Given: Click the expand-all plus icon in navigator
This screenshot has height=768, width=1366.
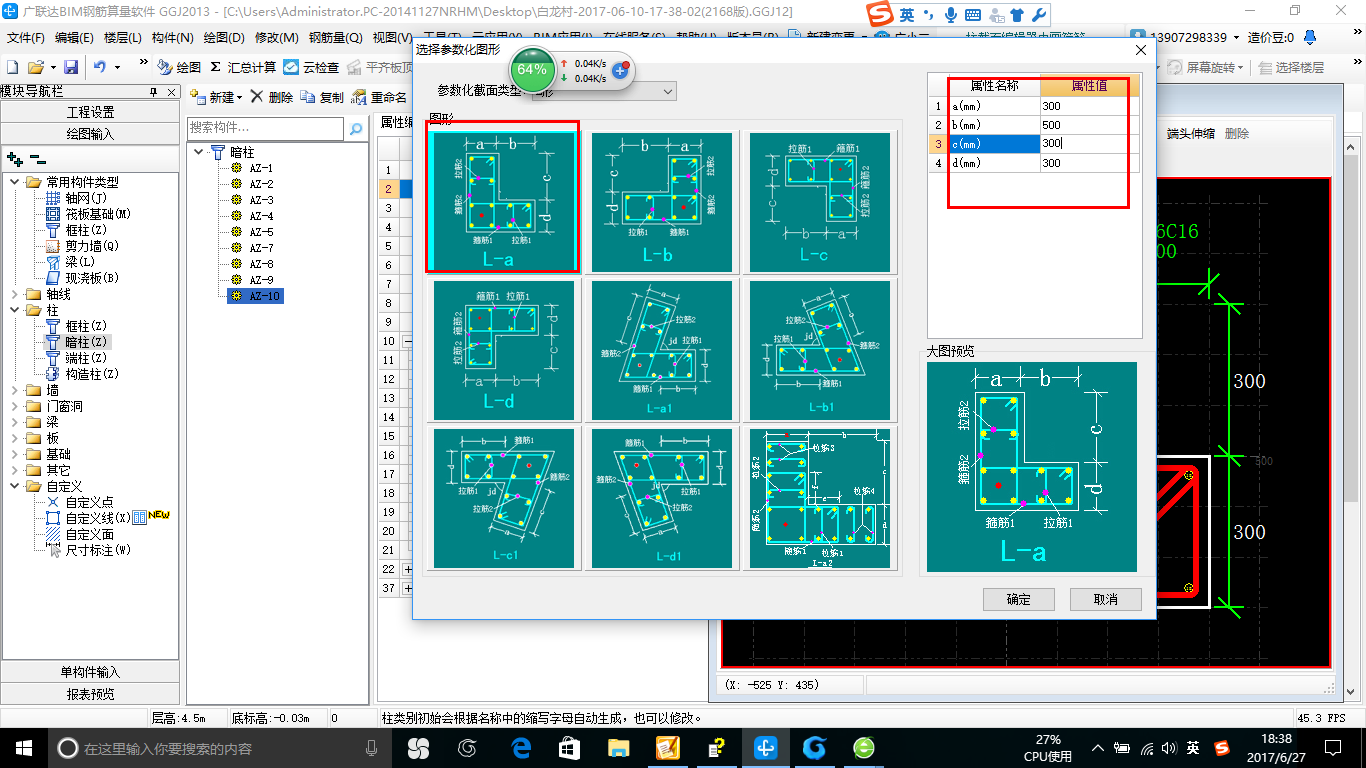Looking at the screenshot, I should click(14, 158).
